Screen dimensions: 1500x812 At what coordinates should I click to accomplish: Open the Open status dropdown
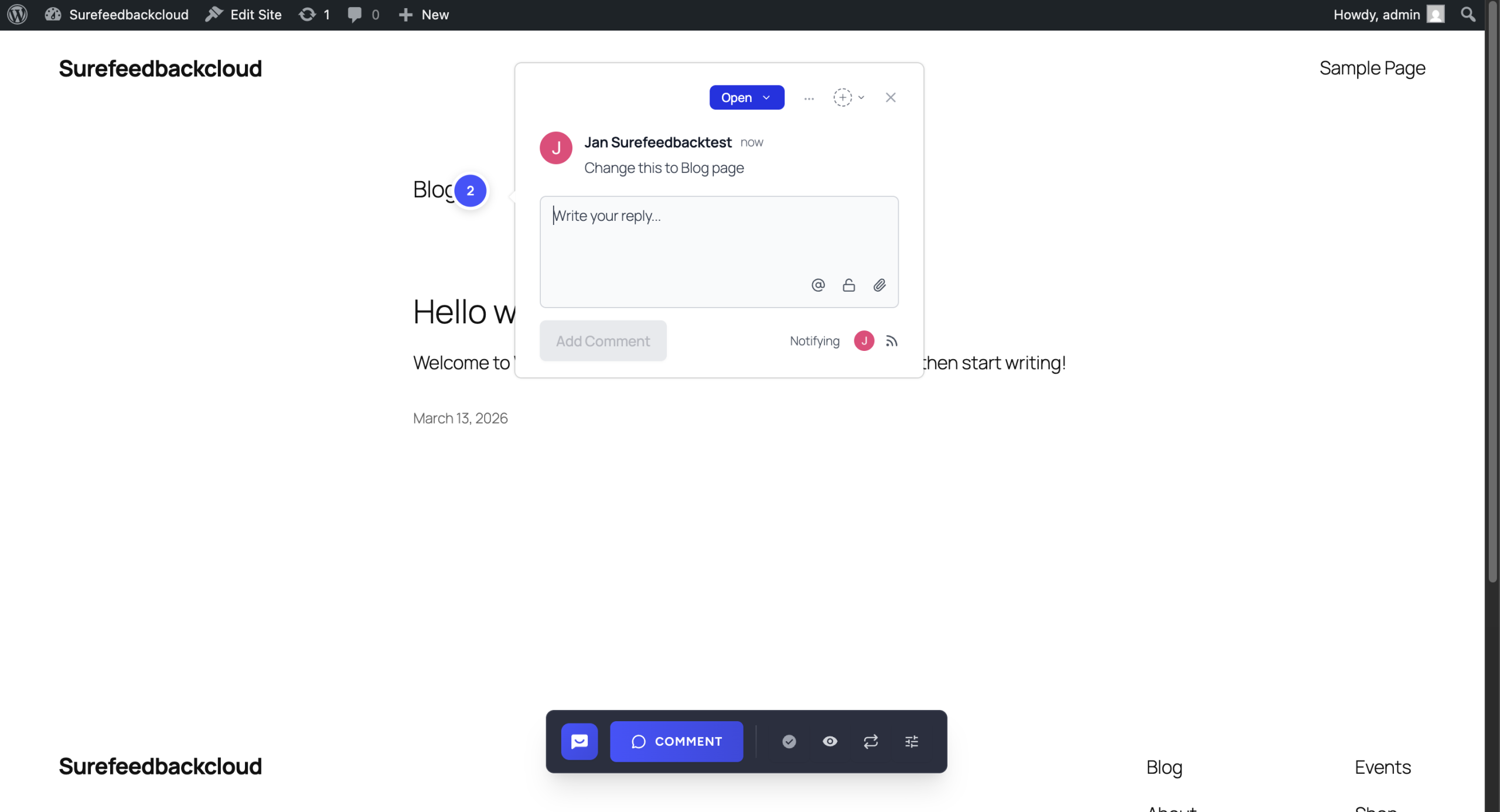tap(746, 97)
